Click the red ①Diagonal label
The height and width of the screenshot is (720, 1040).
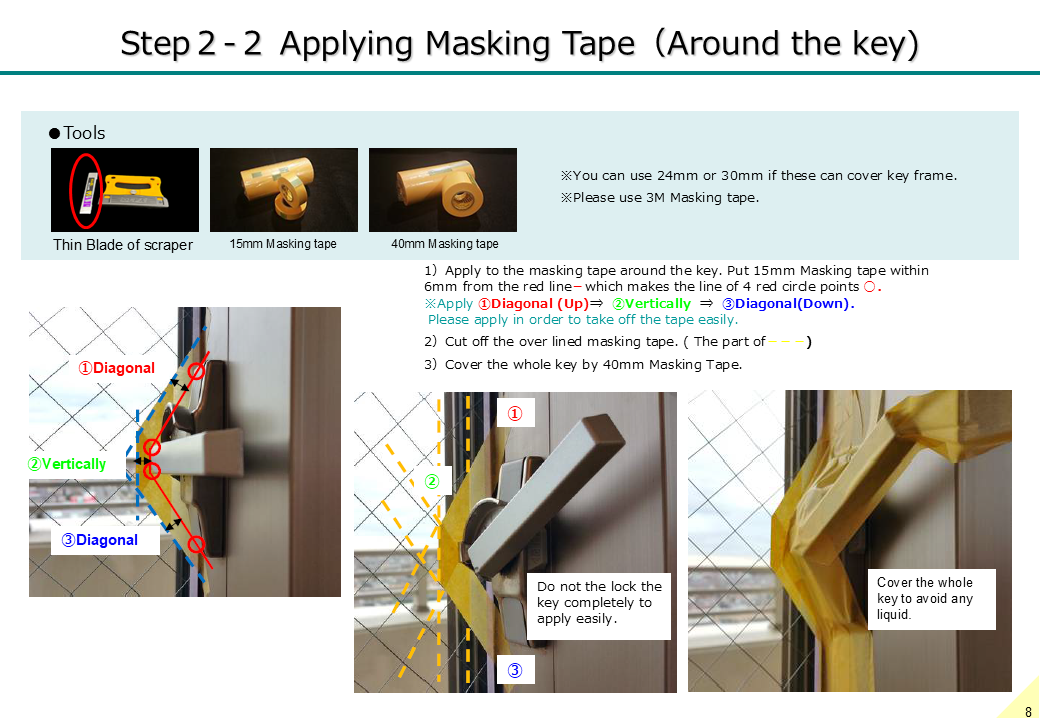117,368
